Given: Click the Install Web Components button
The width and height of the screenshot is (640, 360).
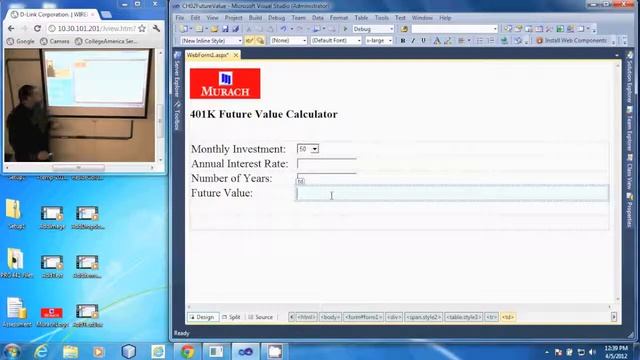Looking at the screenshot, I should click(571, 40).
